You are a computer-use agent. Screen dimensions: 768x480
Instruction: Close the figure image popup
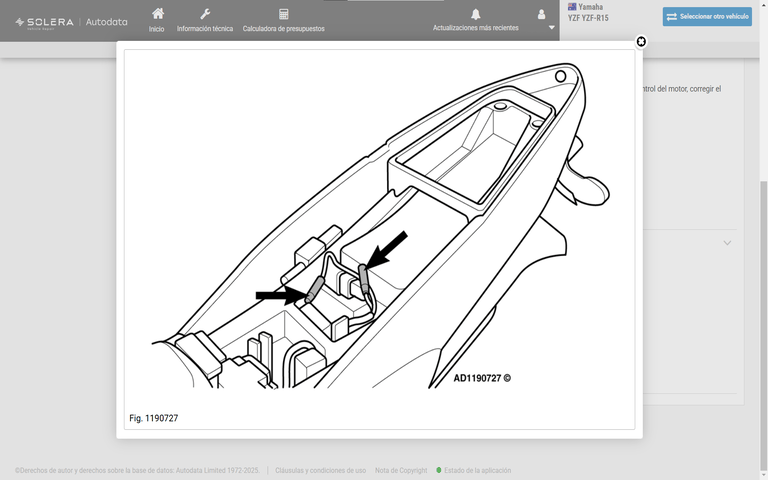click(x=641, y=42)
